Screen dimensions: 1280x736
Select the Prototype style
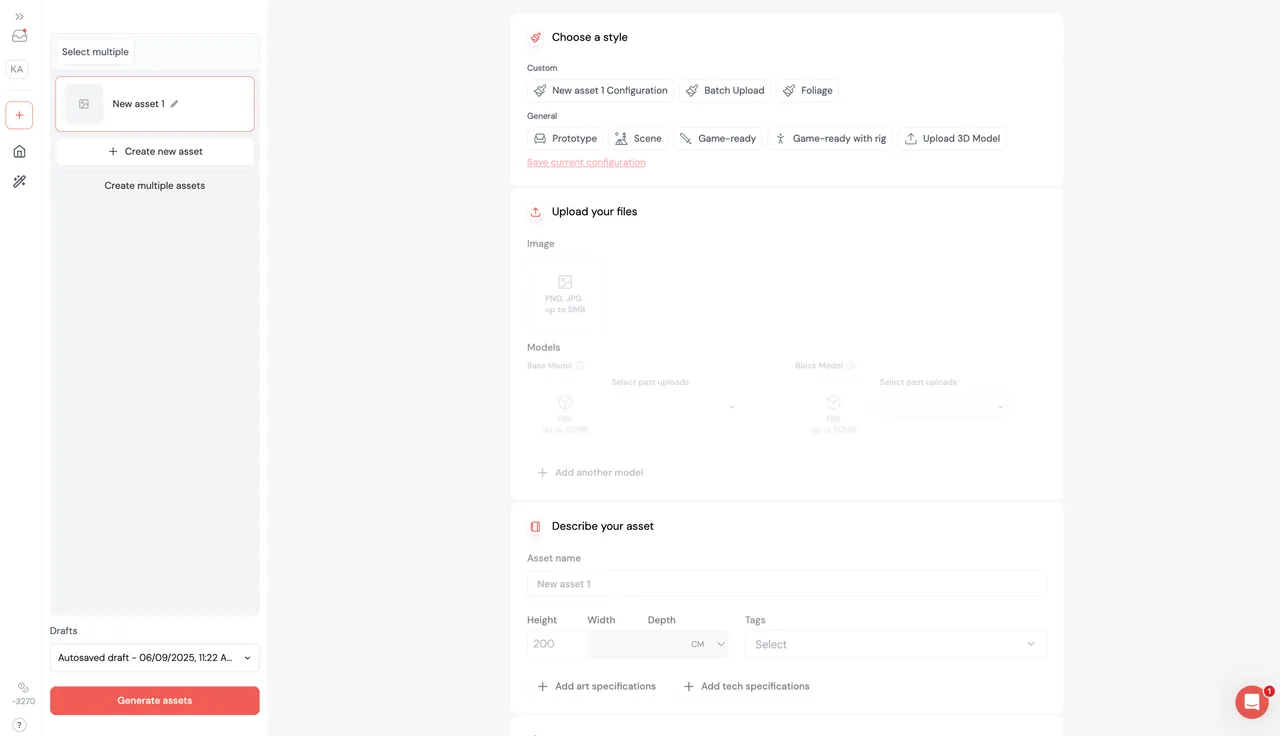click(565, 139)
